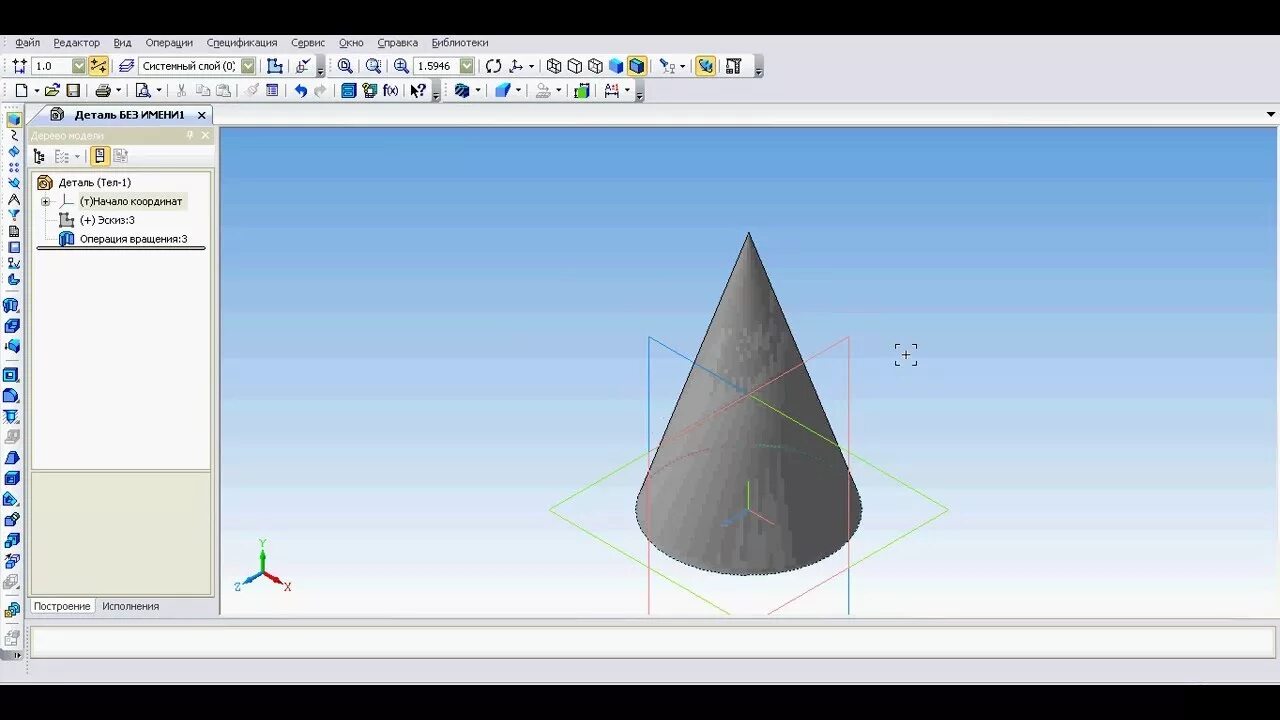Screen dimensions: 1280x720
Task: Toggle shaded with edges display mode
Action: point(637,66)
